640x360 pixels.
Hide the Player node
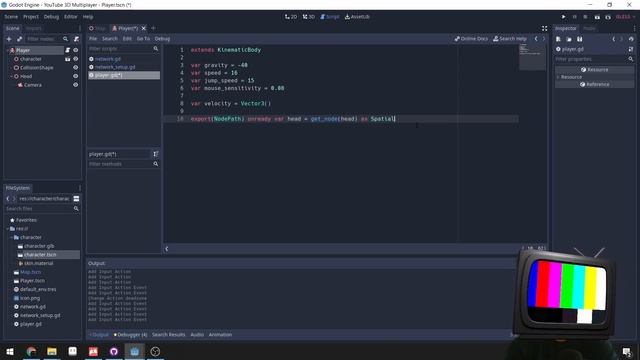[76, 50]
